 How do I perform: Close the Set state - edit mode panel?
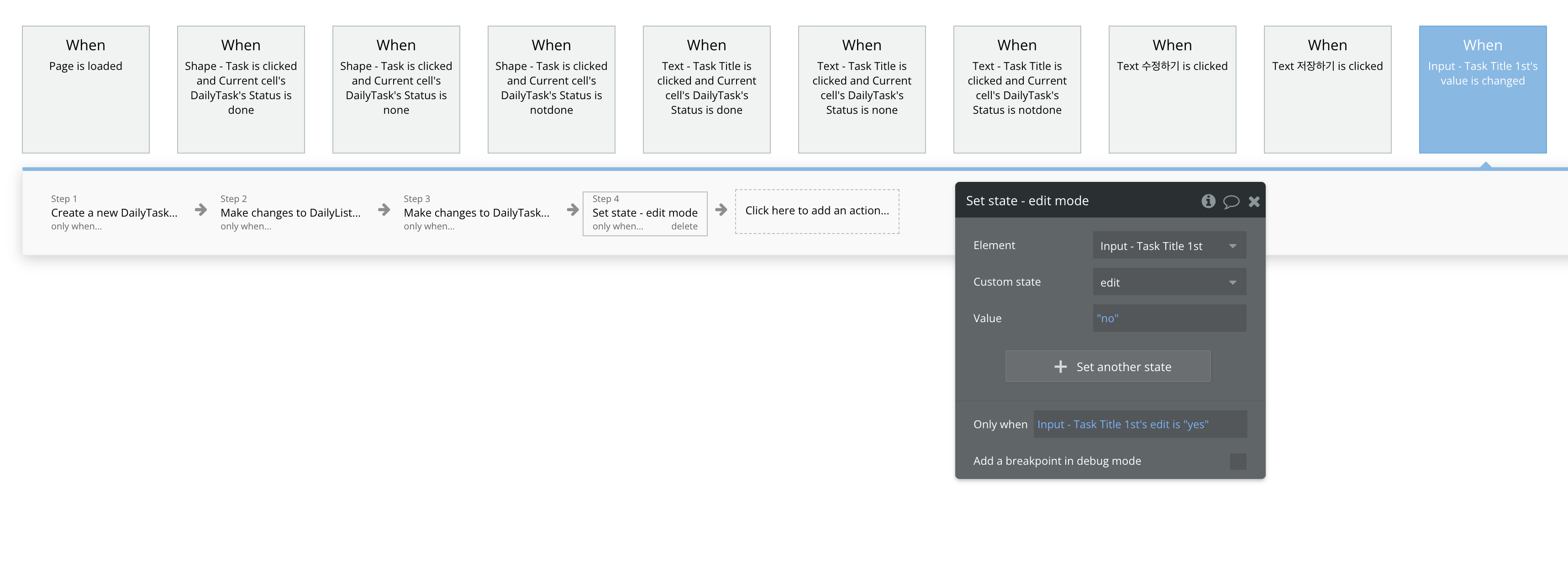(1254, 202)
